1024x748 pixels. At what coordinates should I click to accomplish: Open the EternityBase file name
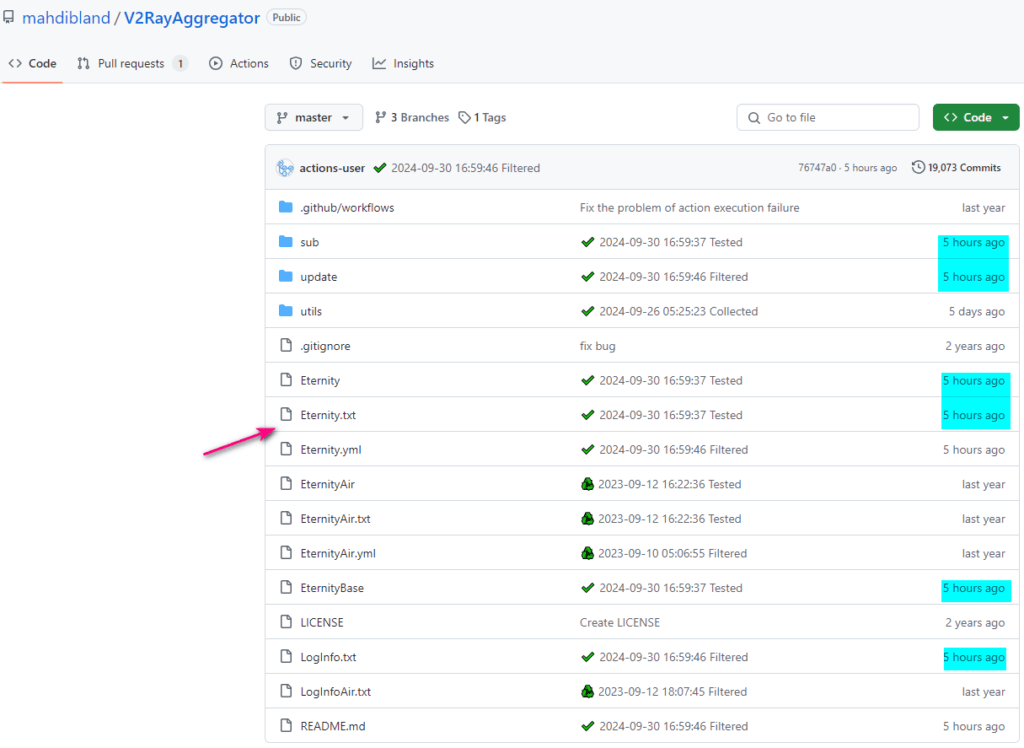coord(332,588)
